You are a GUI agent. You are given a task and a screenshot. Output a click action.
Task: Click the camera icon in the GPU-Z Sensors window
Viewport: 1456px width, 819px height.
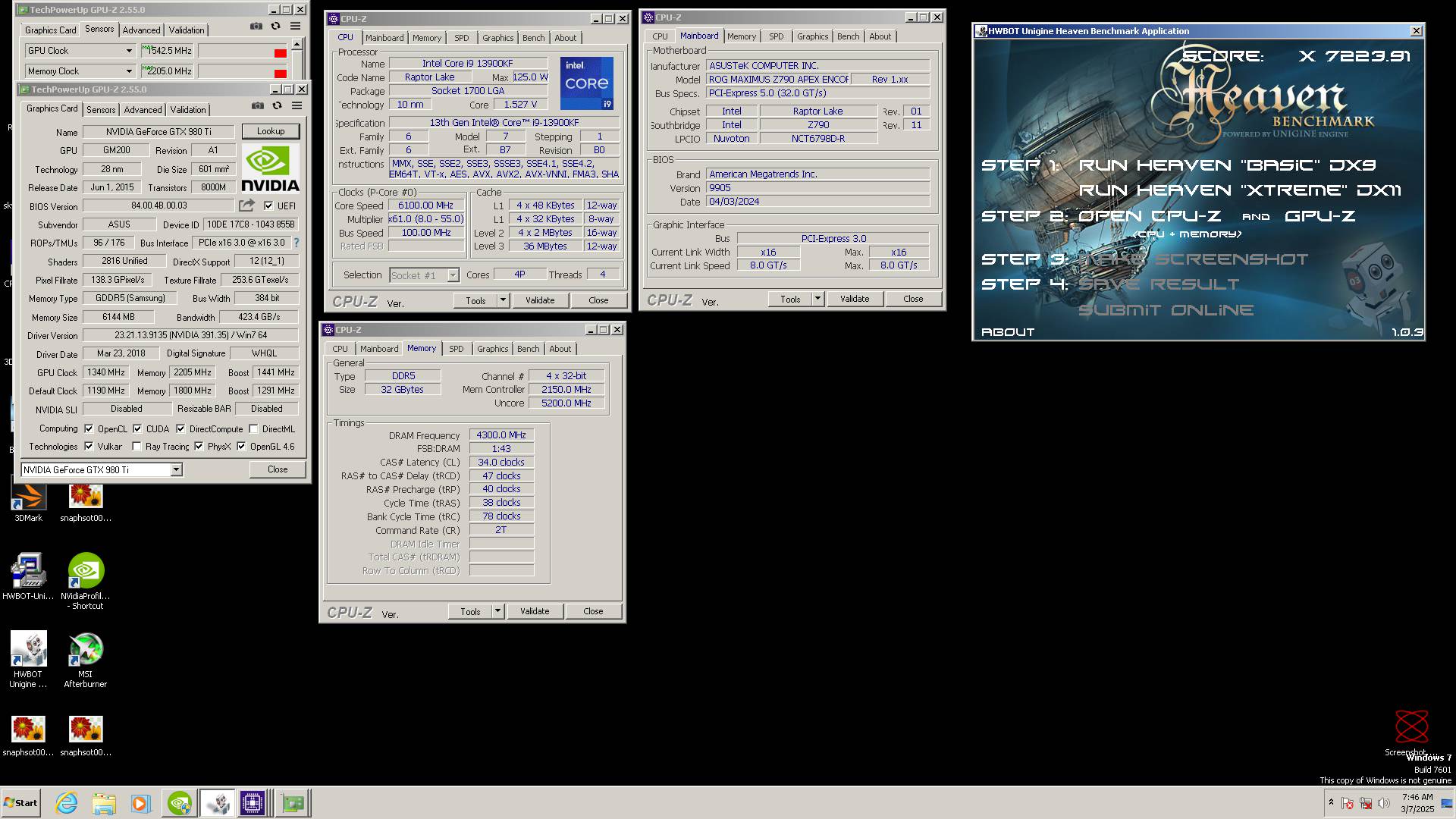pos(256,27)
